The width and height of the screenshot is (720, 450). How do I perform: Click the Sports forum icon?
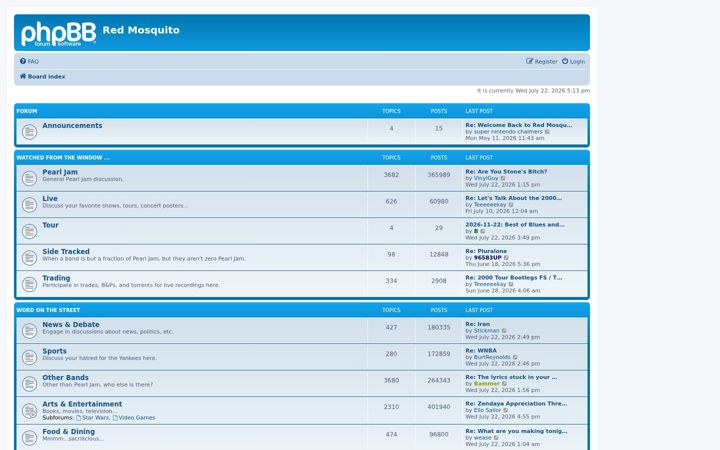pos(29,357)
